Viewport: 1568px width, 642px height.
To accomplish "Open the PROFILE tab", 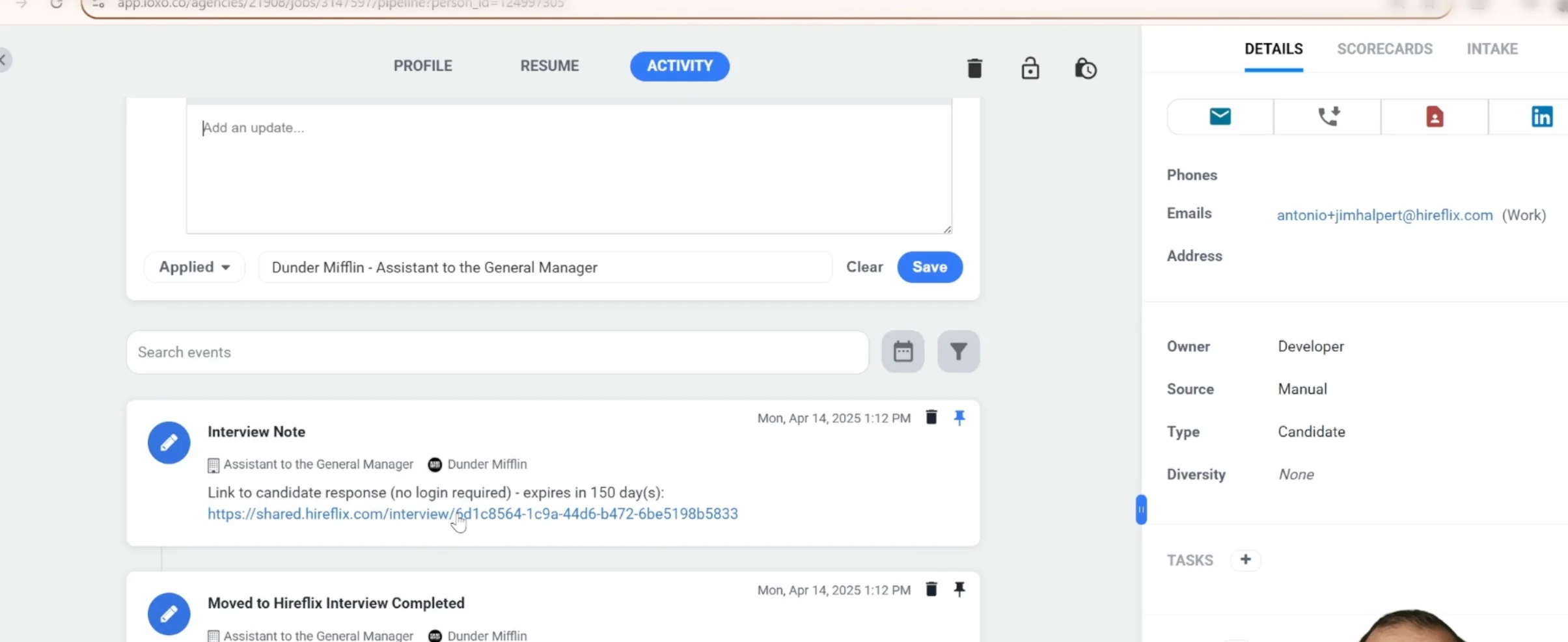I will click(422, 66).
